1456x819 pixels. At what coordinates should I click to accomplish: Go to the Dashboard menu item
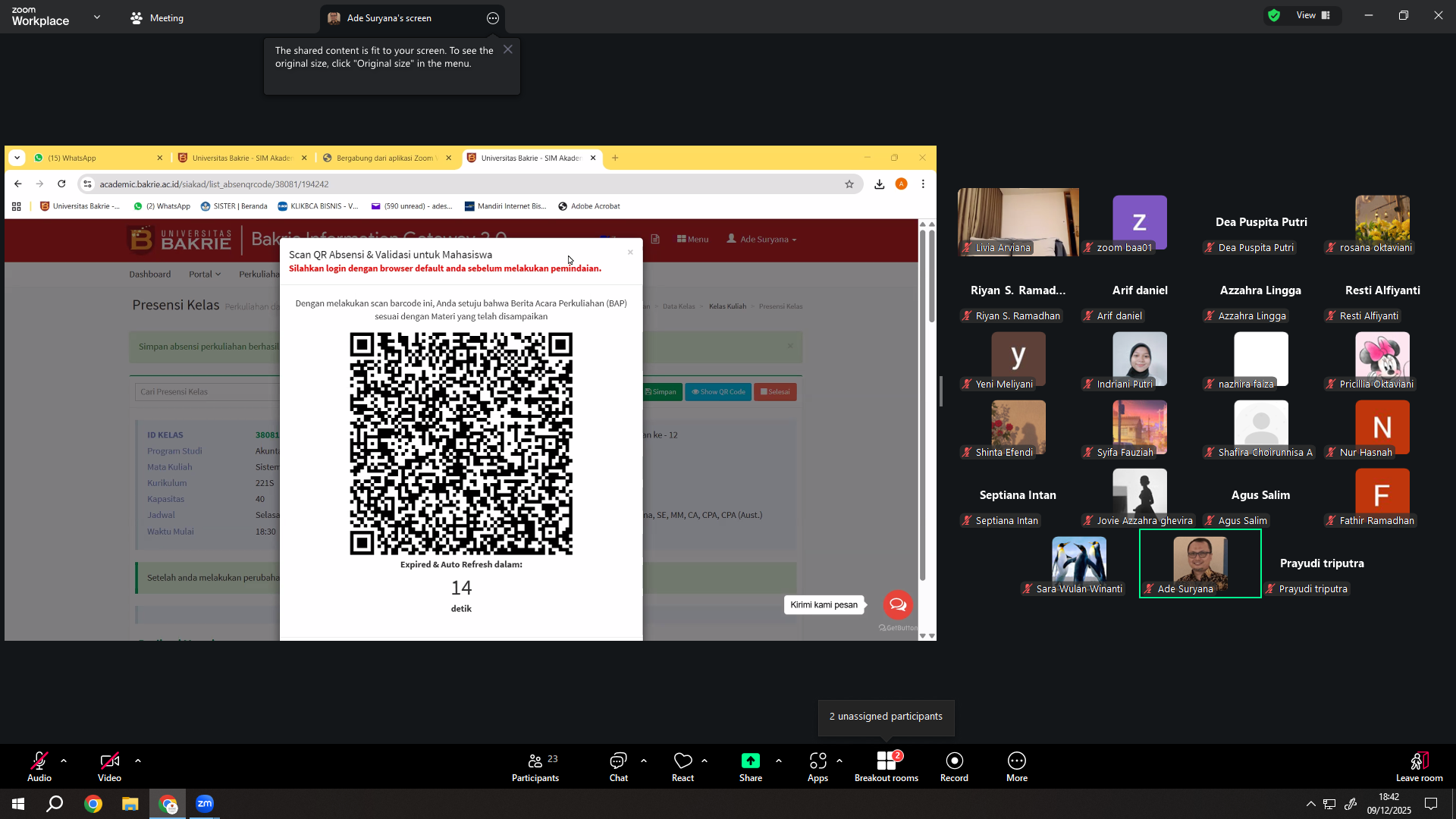tap(149, 275)
